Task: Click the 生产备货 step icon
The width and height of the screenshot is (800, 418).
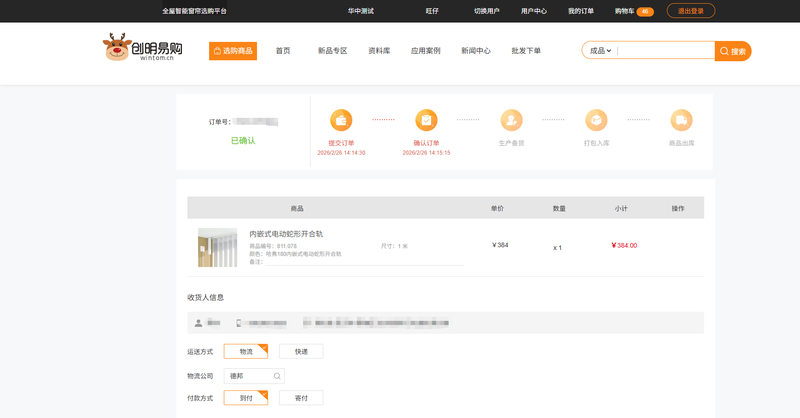Action: 512,120
